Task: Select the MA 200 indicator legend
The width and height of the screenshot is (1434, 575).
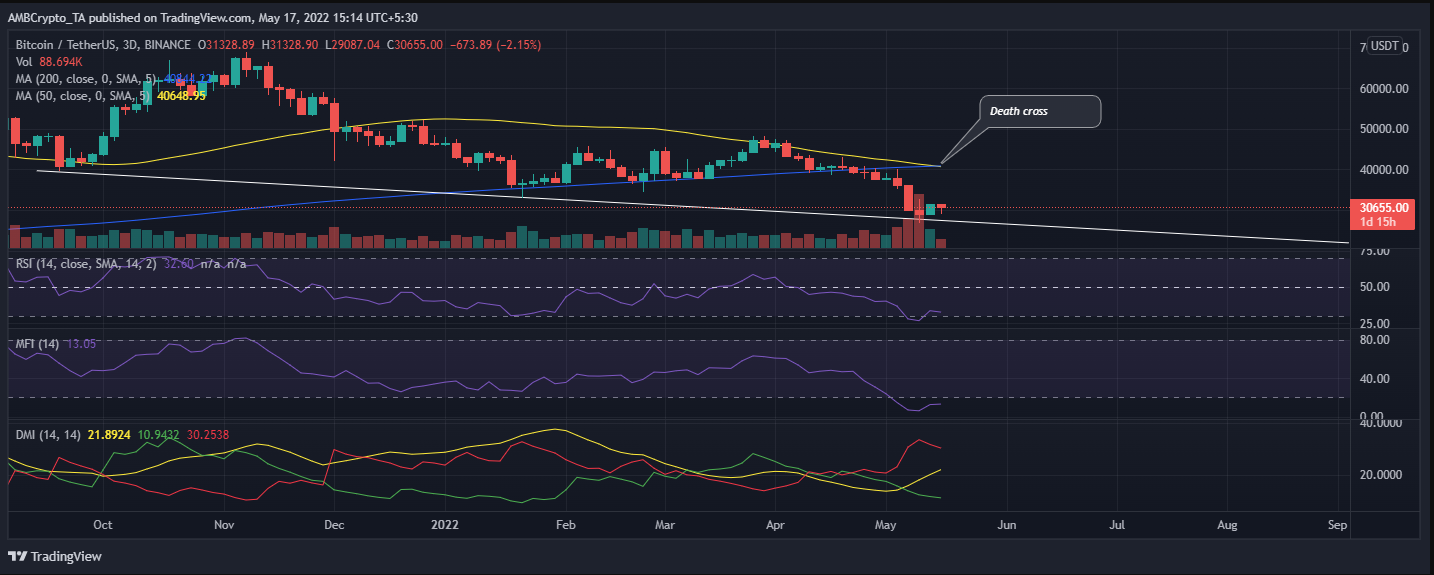Action: [x=70, y=79]
